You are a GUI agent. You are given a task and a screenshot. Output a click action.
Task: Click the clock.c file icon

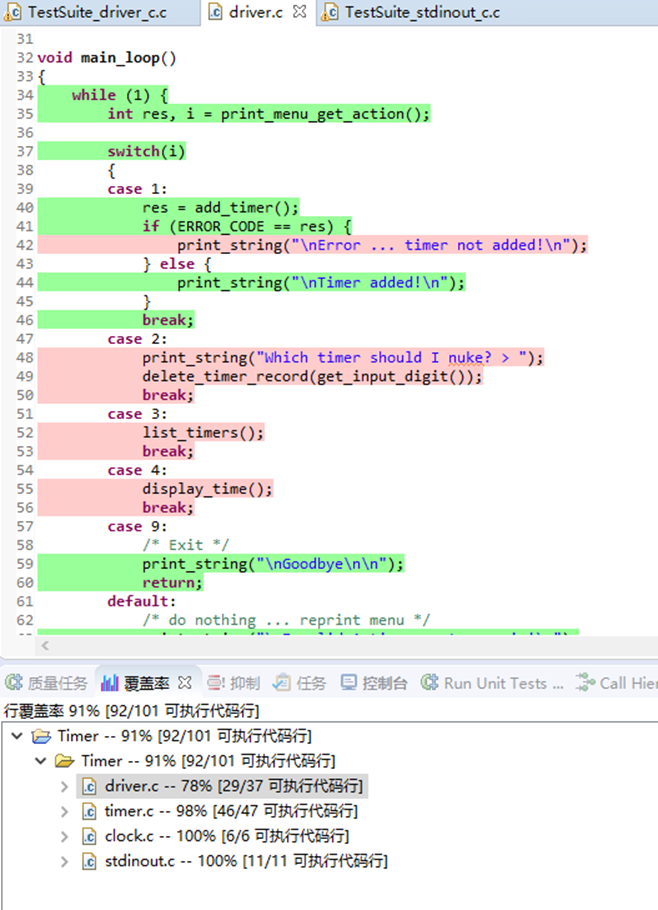coord(89,836)
